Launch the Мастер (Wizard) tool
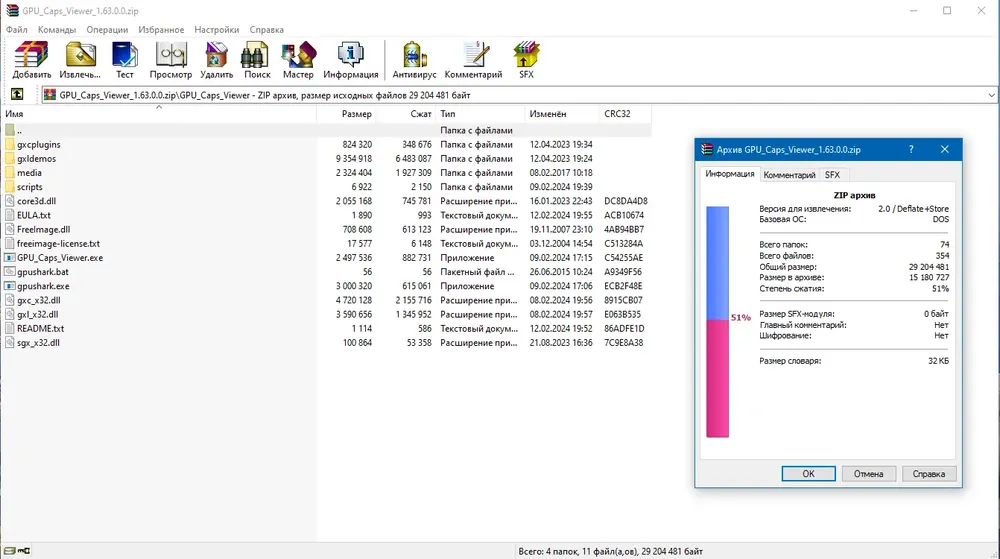Screen dimensions: 1000x559 point(298,60)
